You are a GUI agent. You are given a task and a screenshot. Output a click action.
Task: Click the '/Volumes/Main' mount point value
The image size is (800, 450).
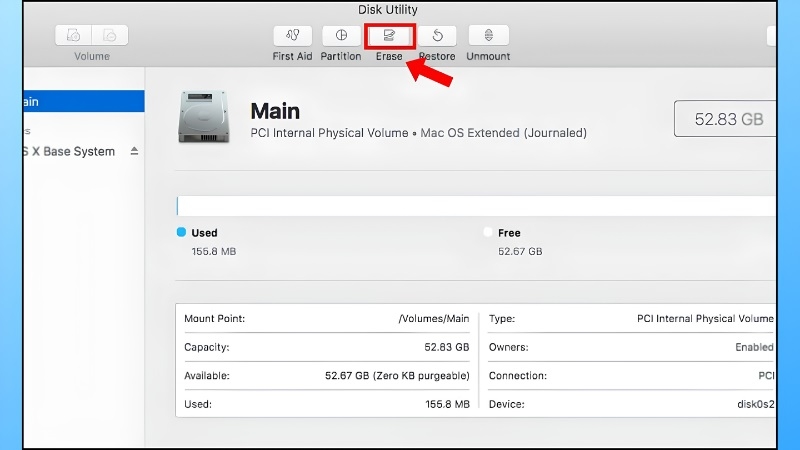pos(434,318)
